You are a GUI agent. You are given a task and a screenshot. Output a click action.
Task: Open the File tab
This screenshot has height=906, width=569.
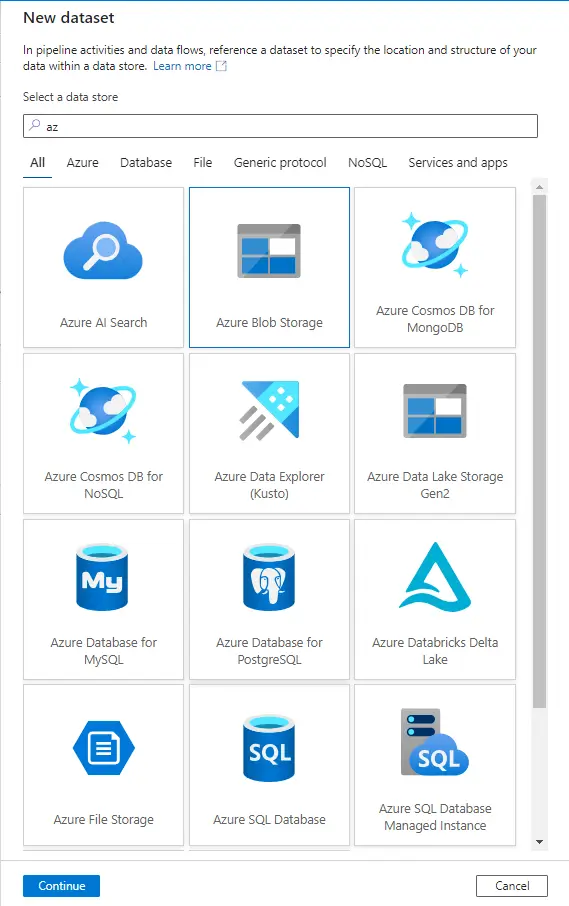point(203,162)
